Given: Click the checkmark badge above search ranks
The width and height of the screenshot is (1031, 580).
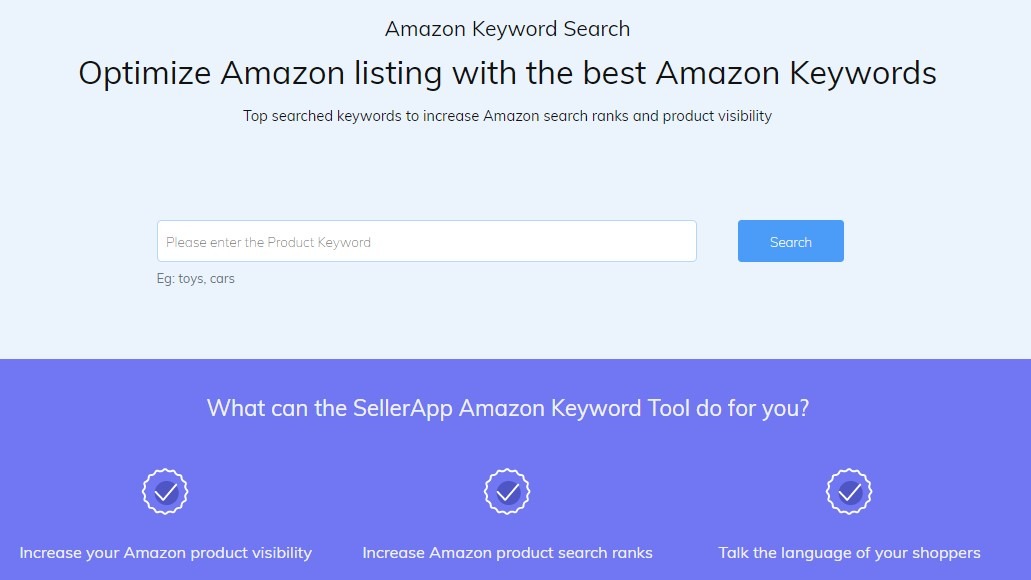Looking at the screenshot, I should tap(507, 491).
